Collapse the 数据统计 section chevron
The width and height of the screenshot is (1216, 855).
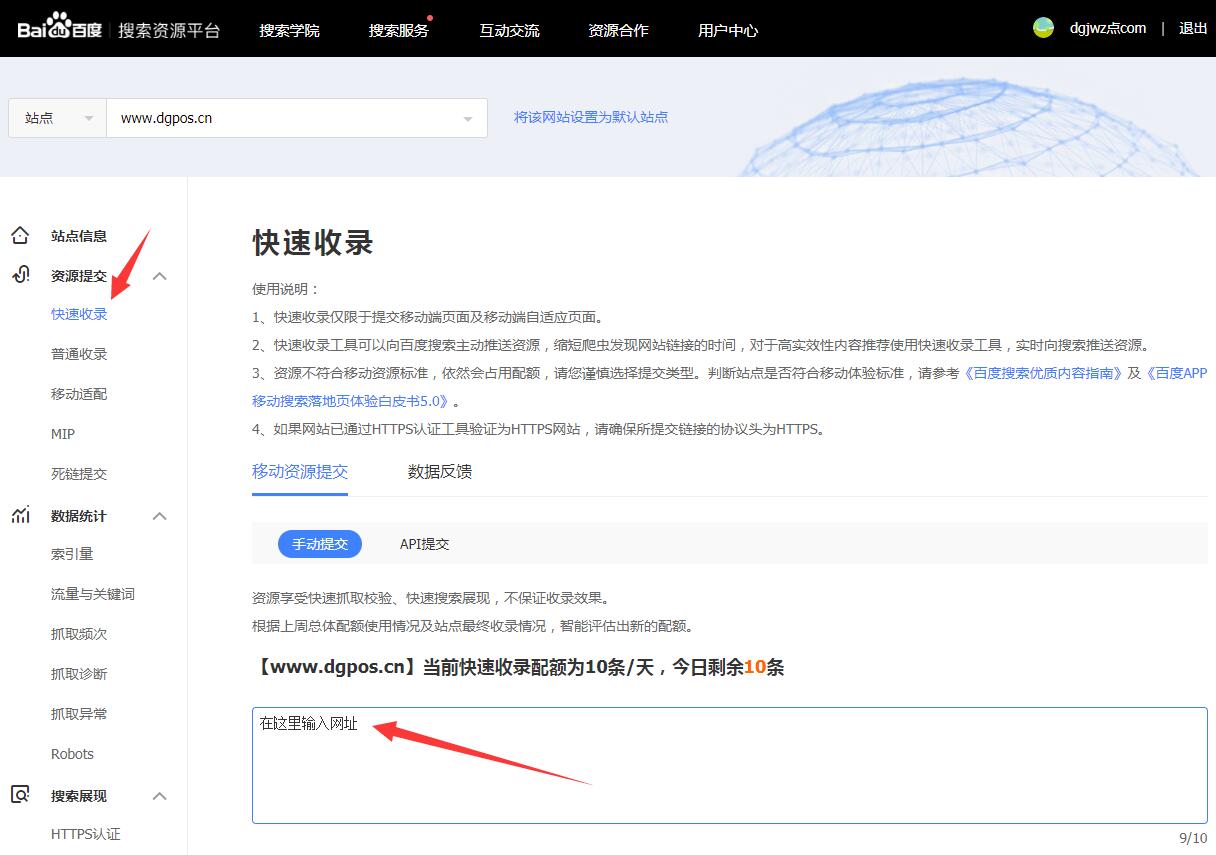click(x=159, y=516)
